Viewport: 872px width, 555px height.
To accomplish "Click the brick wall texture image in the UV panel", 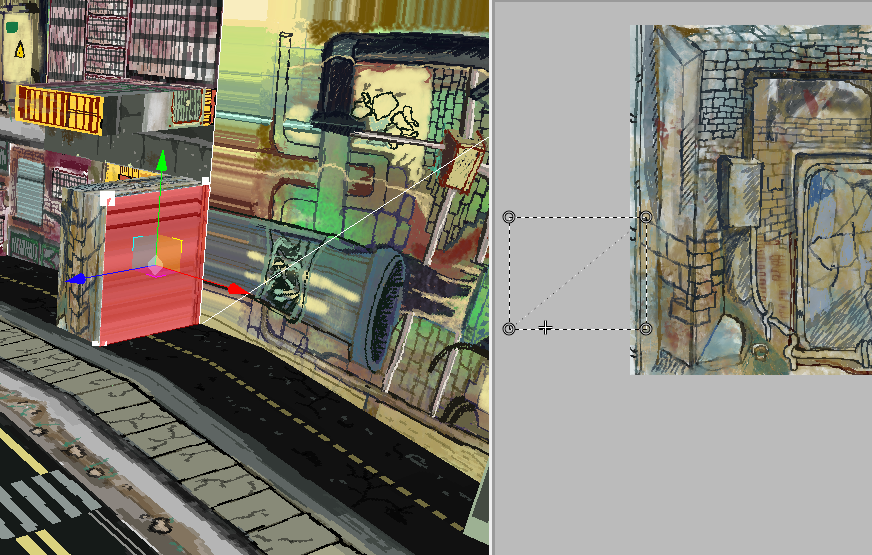I will [x=751, y=200].
